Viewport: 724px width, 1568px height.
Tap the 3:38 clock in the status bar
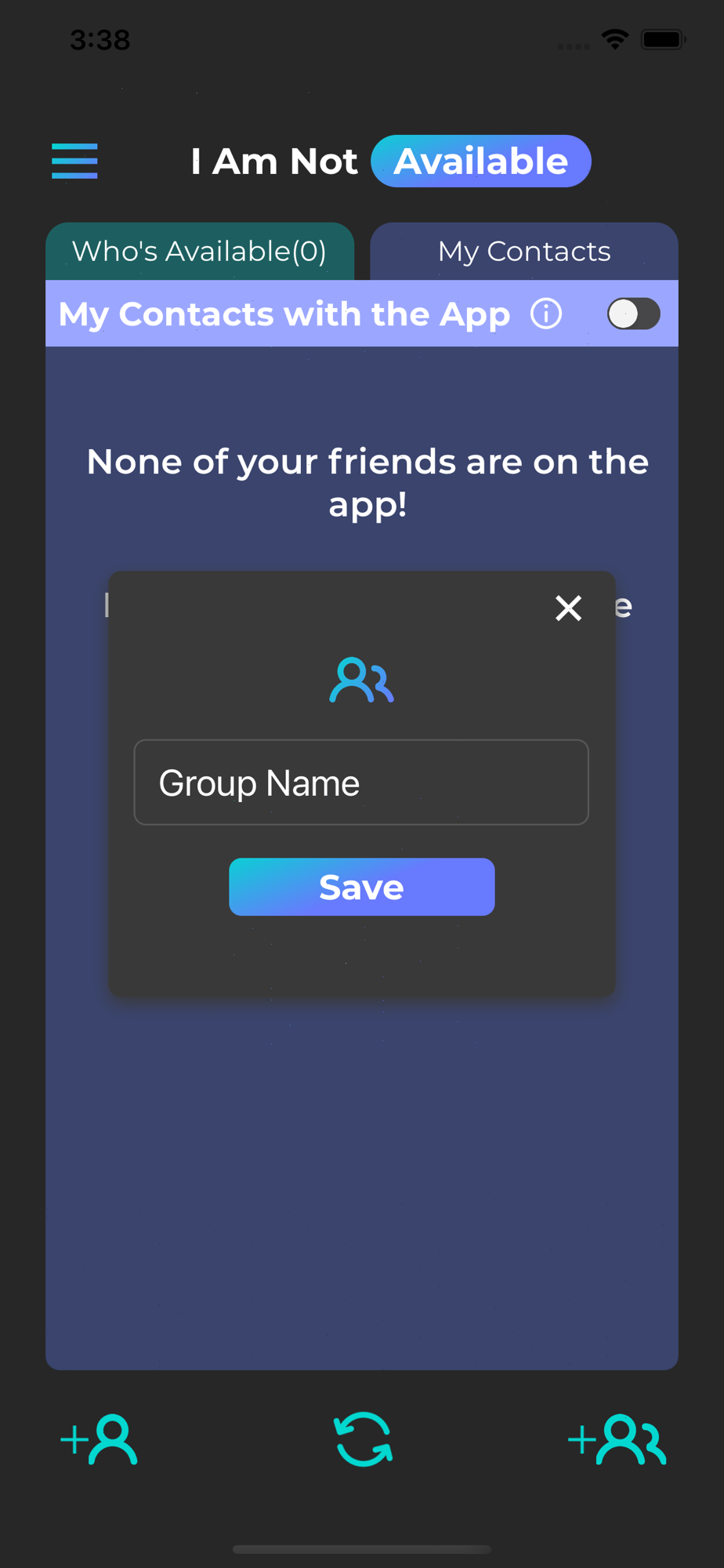pos(100,39)
